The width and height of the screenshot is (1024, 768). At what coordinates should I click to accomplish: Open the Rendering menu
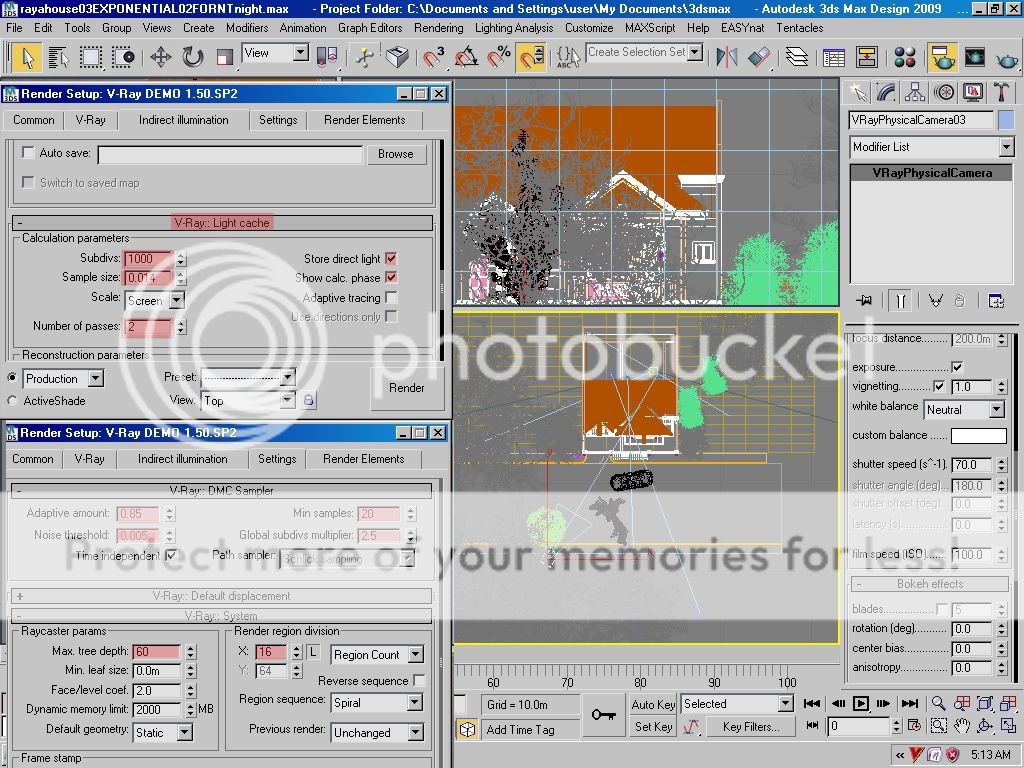pyautogui.click(x=438, y=28)
